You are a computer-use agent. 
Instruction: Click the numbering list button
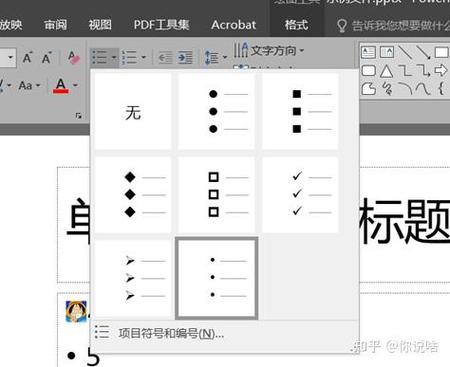129,58
